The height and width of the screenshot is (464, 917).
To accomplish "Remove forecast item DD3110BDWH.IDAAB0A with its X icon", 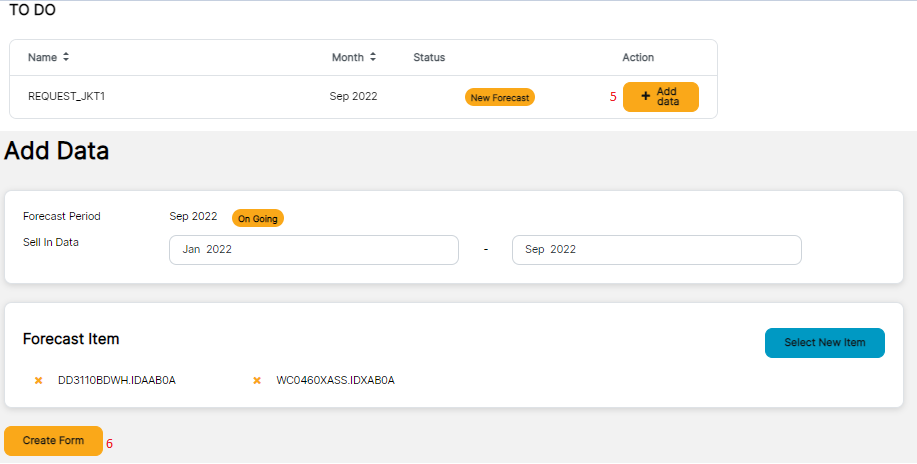I will point(39,380).
